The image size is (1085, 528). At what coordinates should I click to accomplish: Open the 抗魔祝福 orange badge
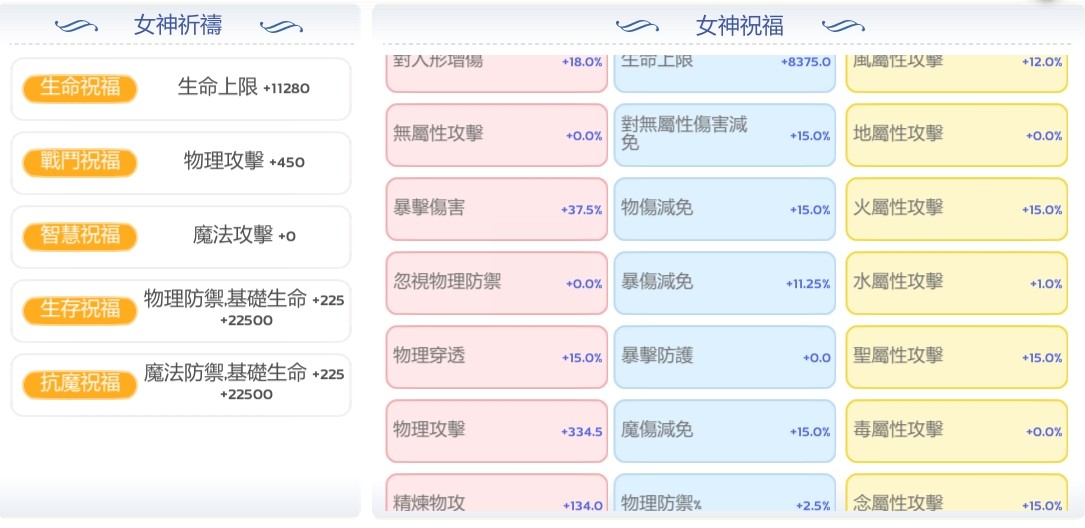coord(80,385)
